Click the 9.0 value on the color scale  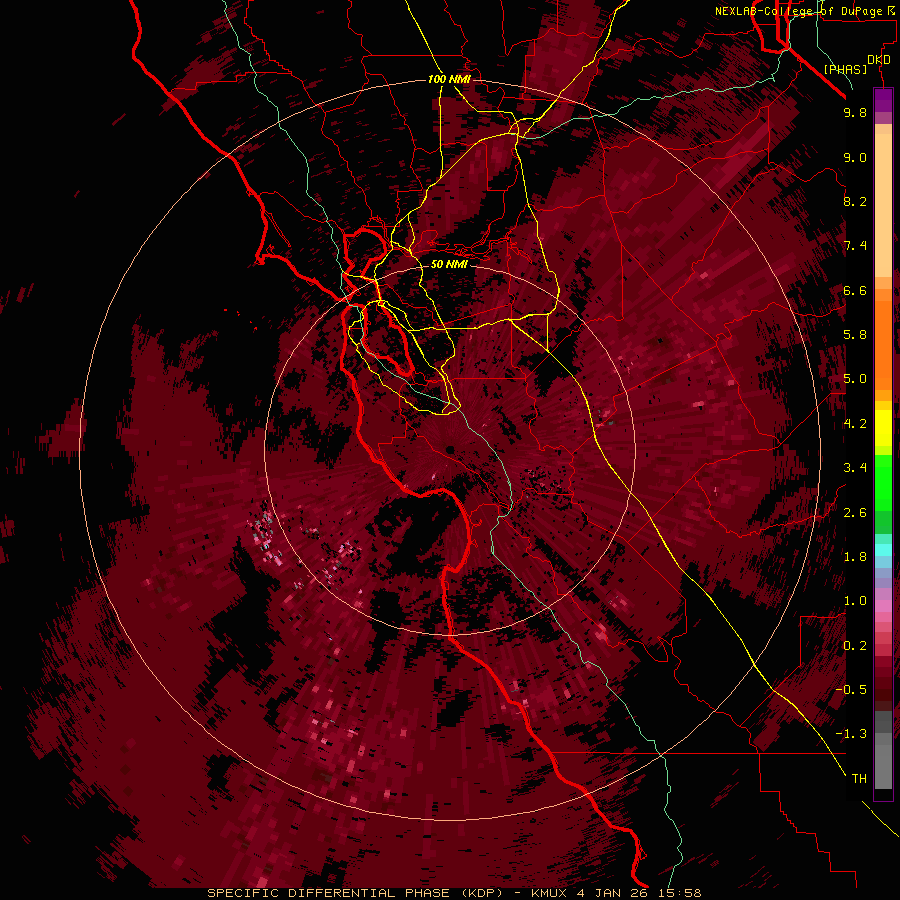pyautogui.click(x=855, y=157)
